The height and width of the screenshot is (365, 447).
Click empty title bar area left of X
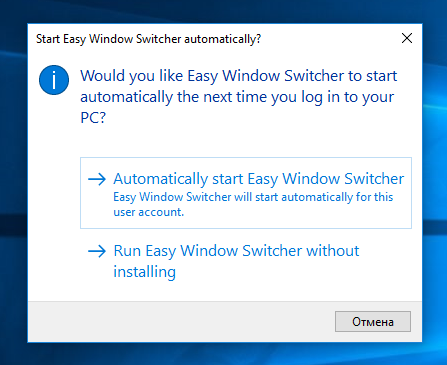pyautogui.click(x=330, y=39)
